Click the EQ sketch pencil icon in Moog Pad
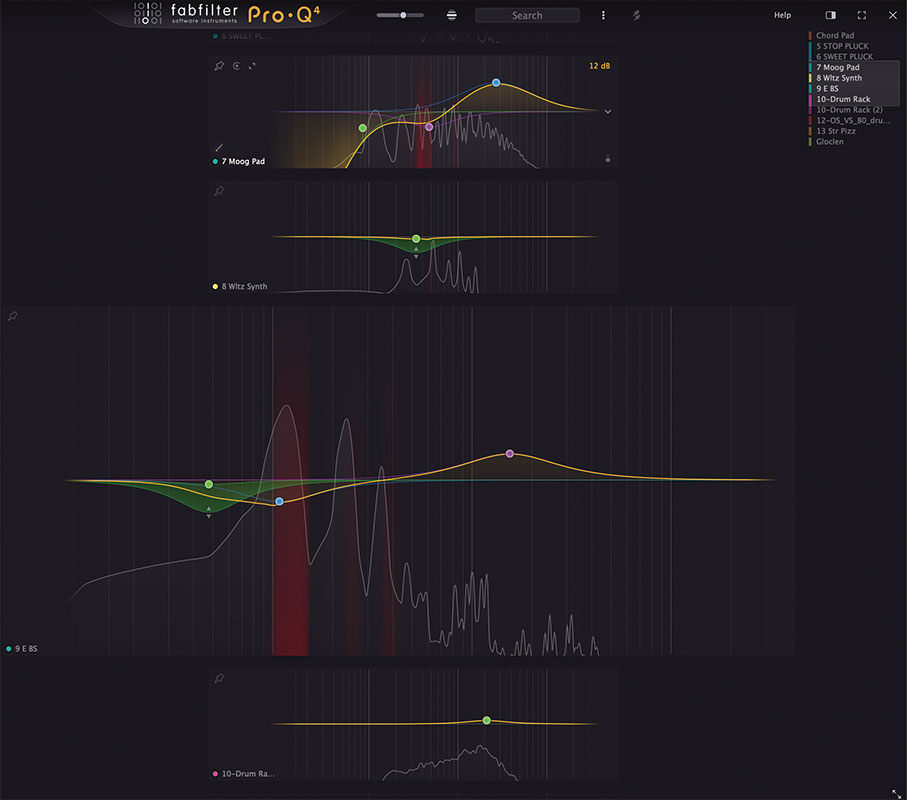The width and height of the screenshot is (907, 800). pyautogui.click(x=219, y=148)
